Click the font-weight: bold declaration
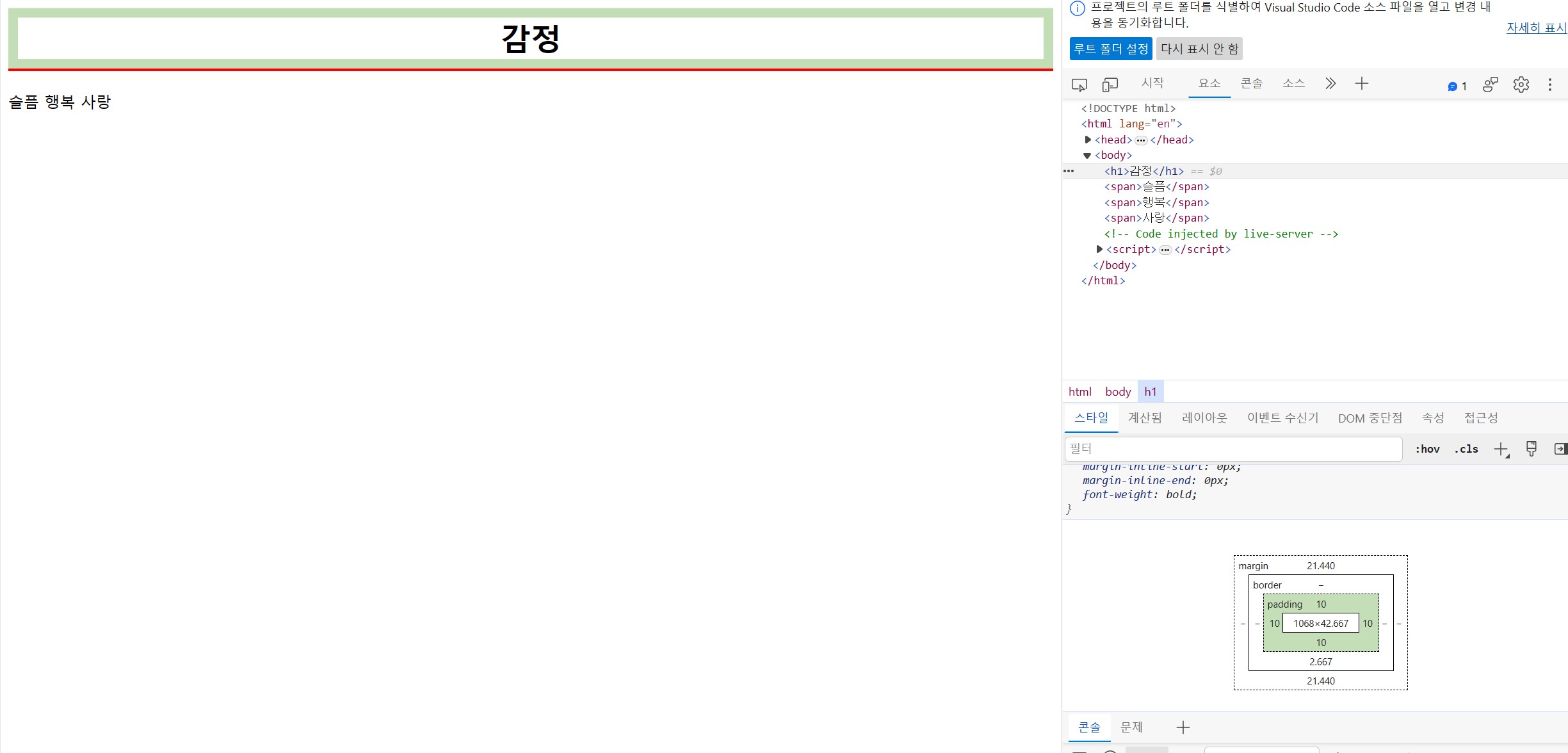Screen dimensions: 1568x753 click(1140, 494)
